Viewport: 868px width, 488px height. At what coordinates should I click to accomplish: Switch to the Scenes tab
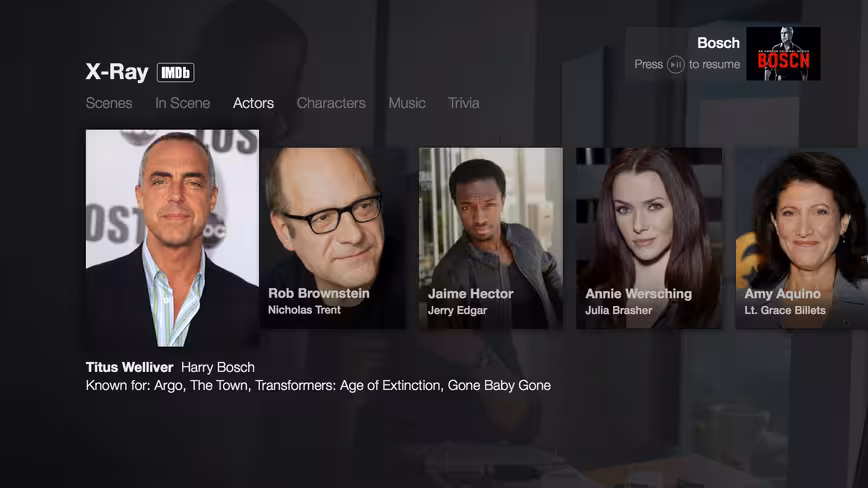coord(109,103)
